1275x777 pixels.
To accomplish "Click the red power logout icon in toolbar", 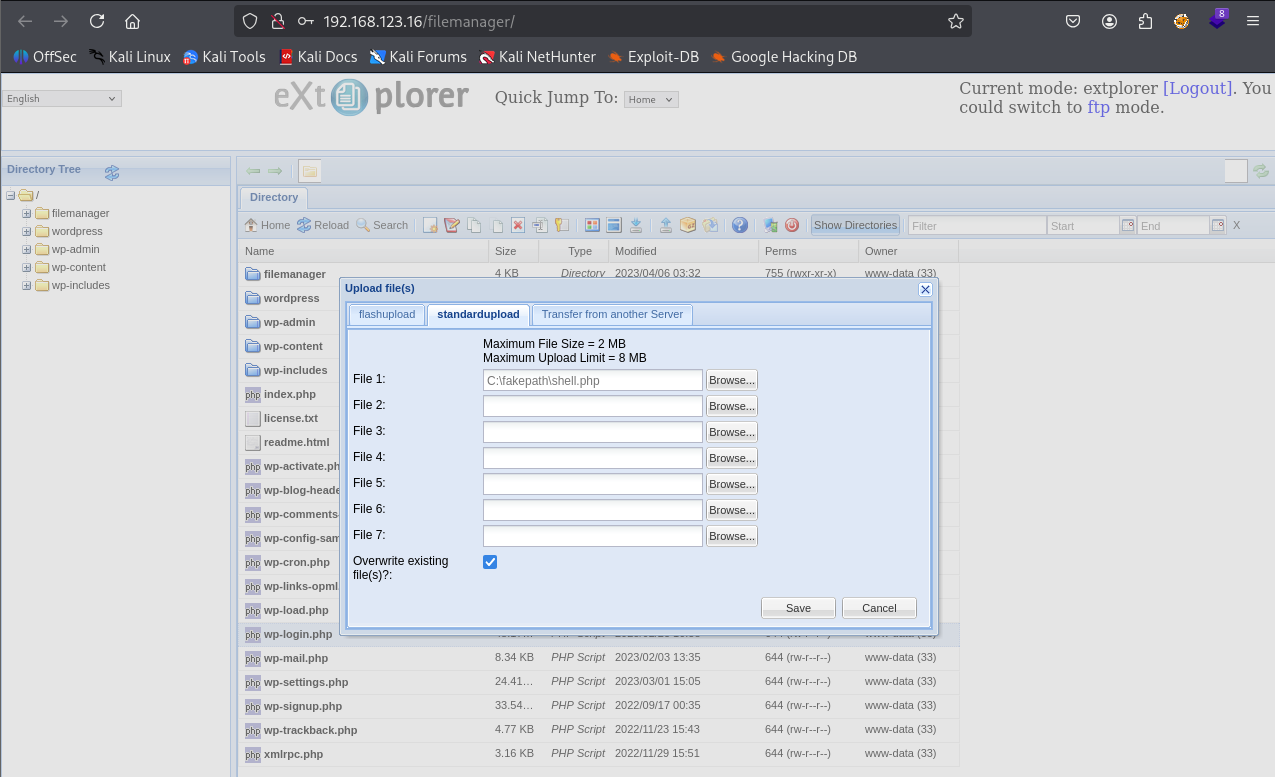I will pos(792,225).
